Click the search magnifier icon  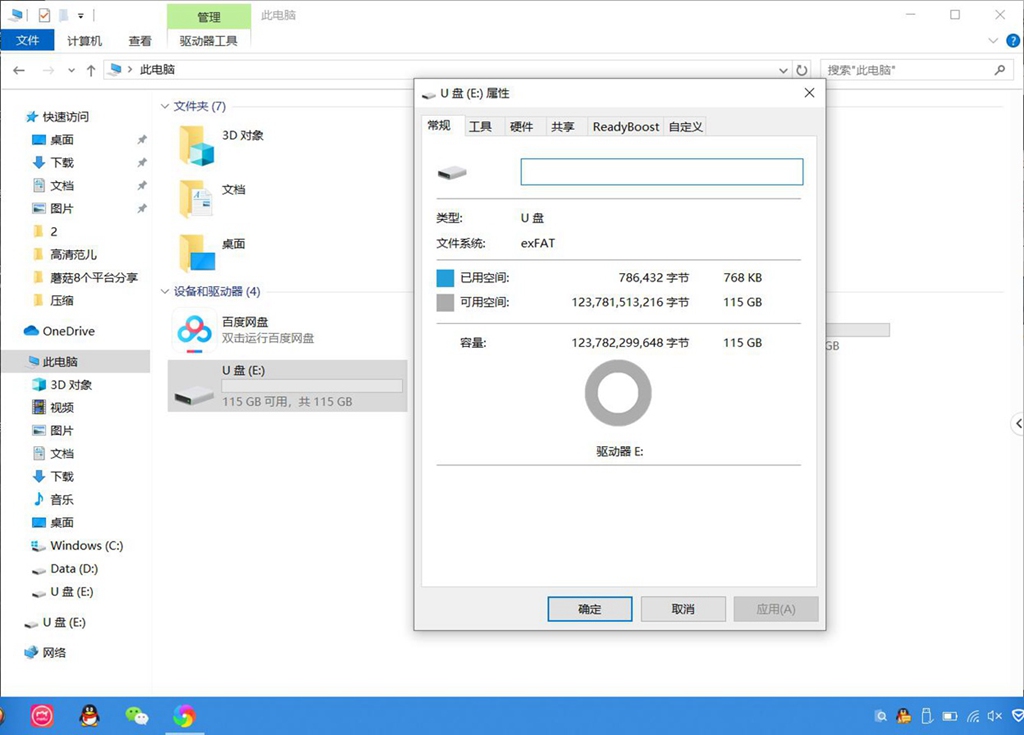(999, 69)
